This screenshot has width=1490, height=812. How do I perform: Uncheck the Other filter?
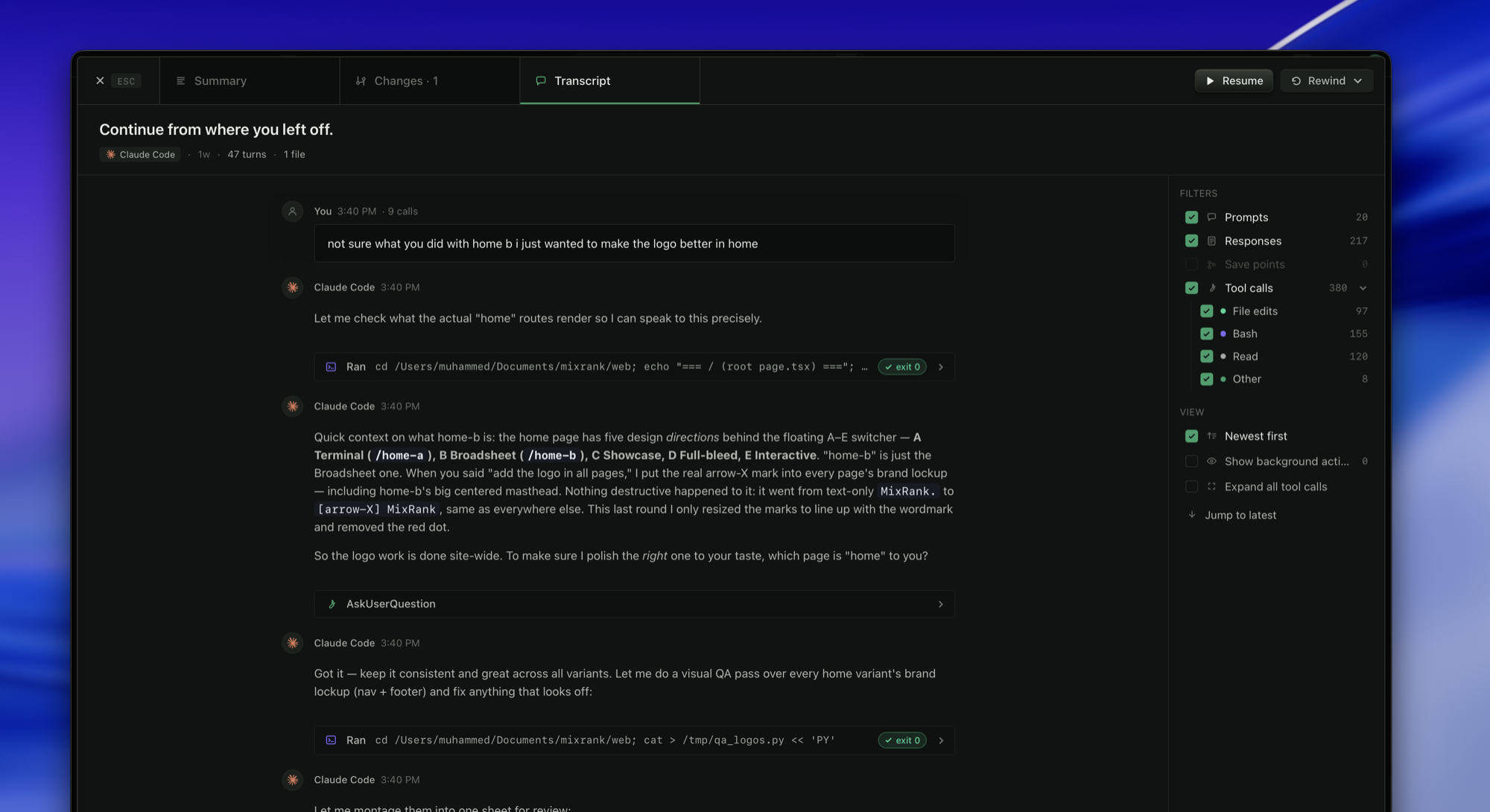point(1206,379)
